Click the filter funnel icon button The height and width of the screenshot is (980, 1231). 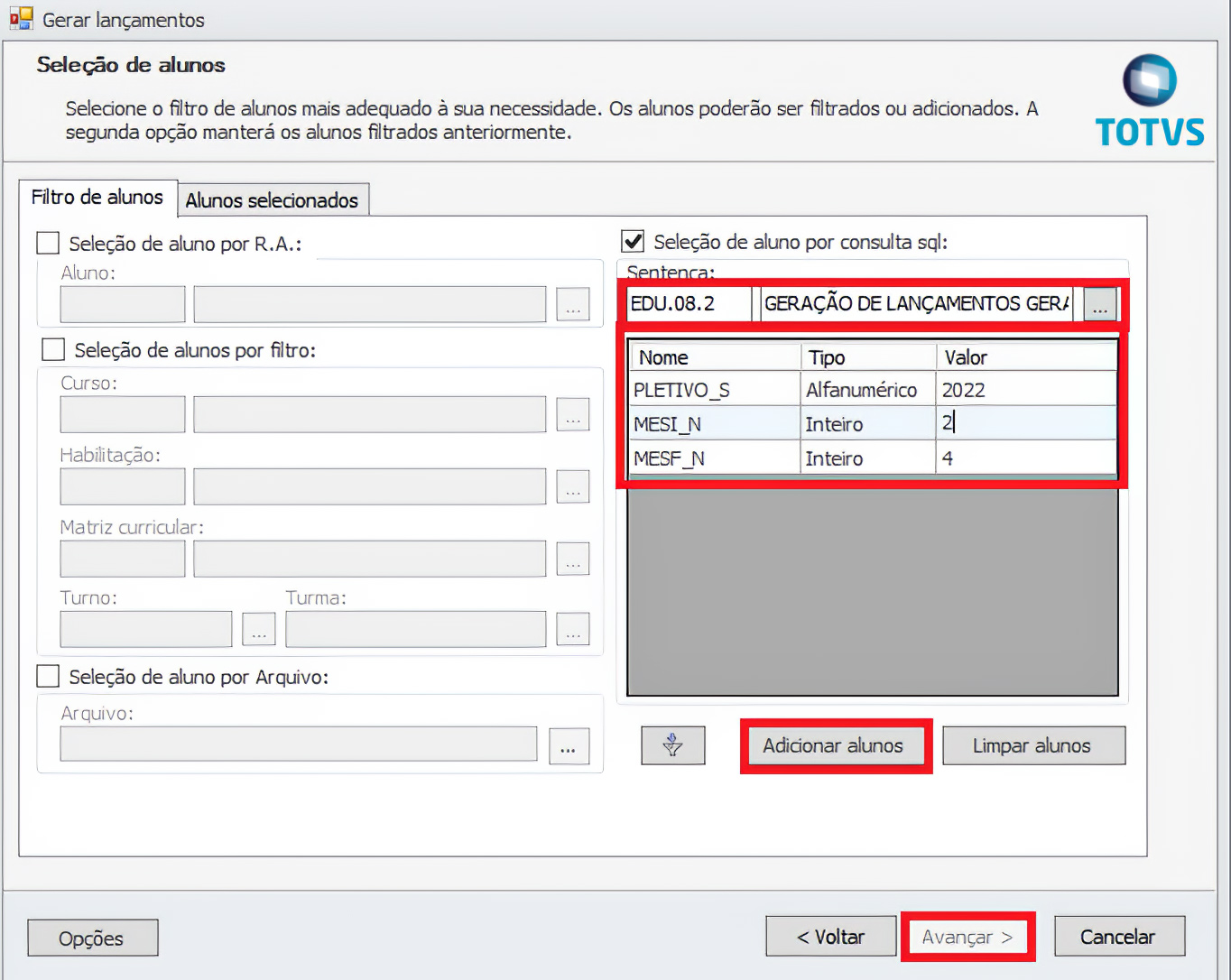(672, 745)
